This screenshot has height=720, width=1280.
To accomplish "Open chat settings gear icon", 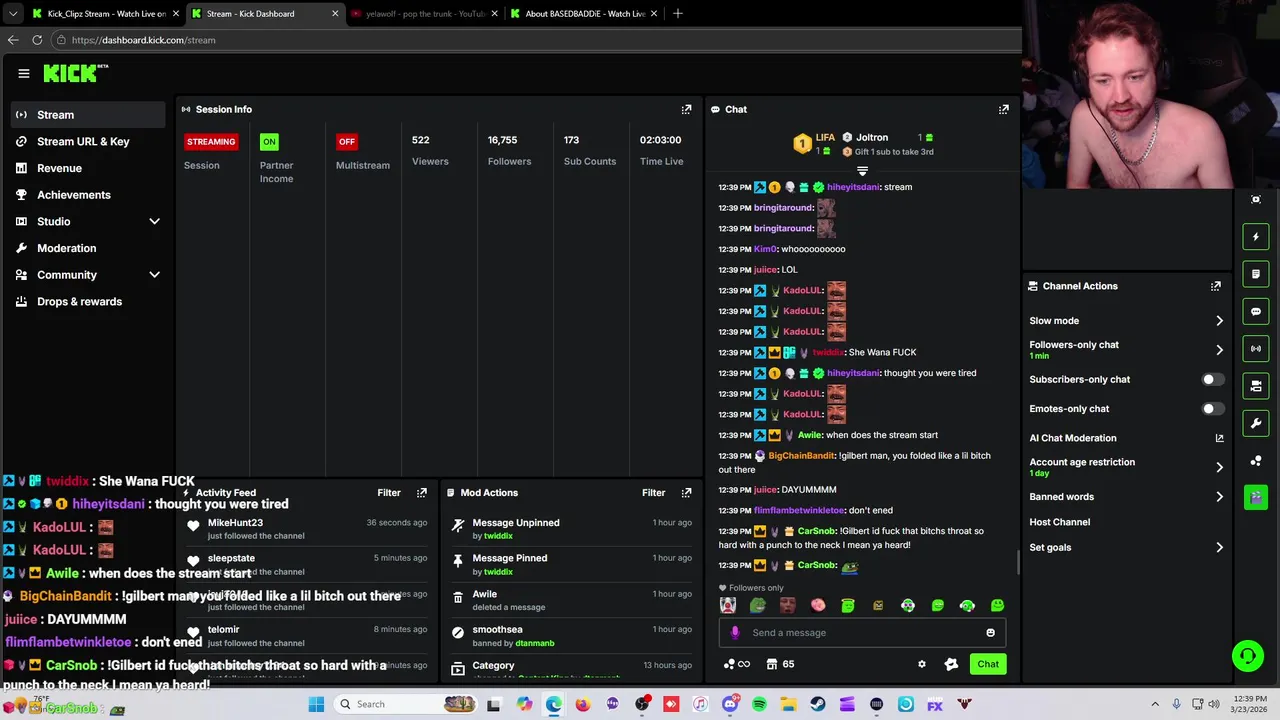I will pyautogui.click(x=922, y=664).
